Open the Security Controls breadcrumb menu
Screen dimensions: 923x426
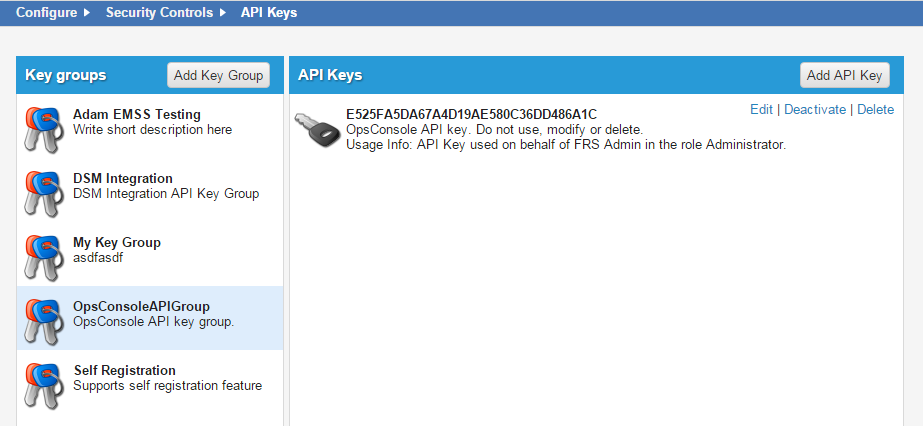[159, 13]
